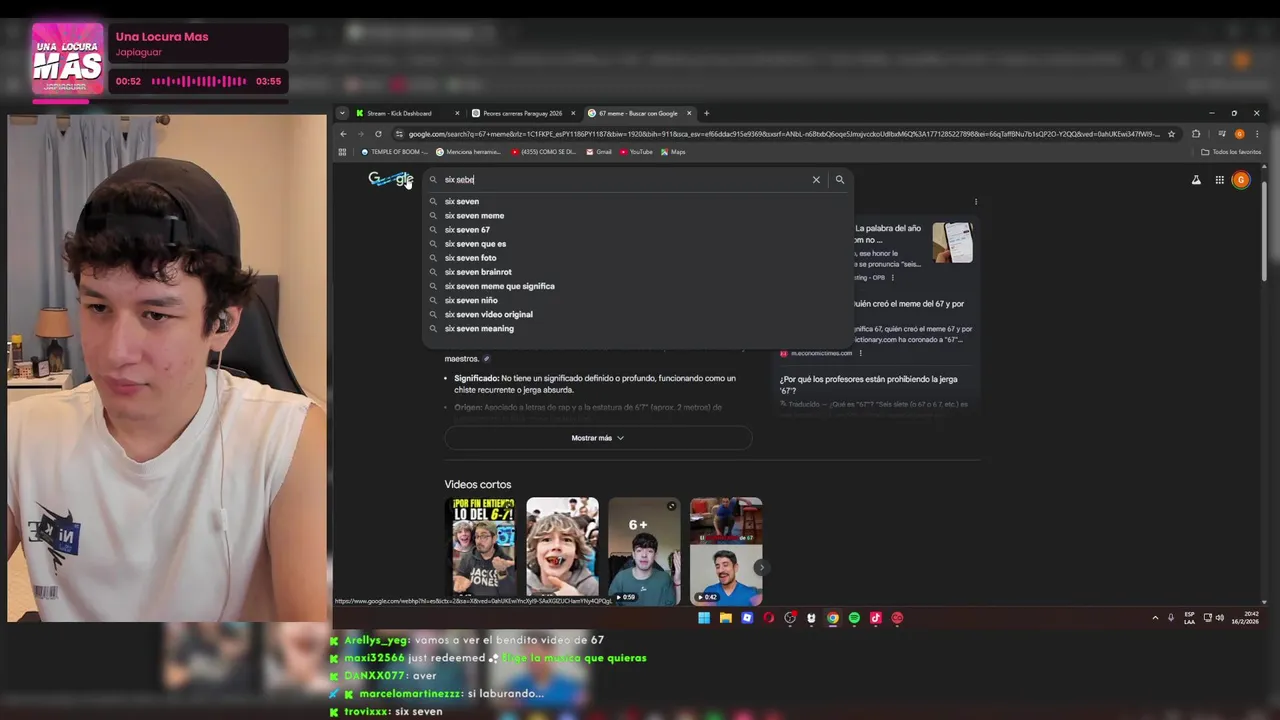This screenshot has height=720, width=1280.
Task: Choose the suggestion "six seven"
Action: click(638, 201)
